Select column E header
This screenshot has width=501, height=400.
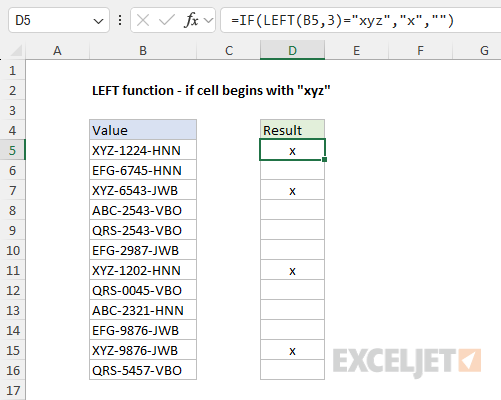click(357, 51)
